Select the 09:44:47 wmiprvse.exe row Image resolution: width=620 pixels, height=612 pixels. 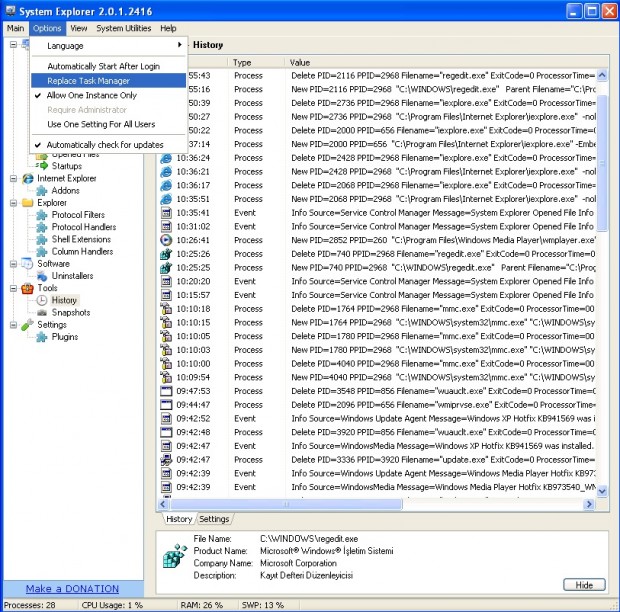point(378,405)
